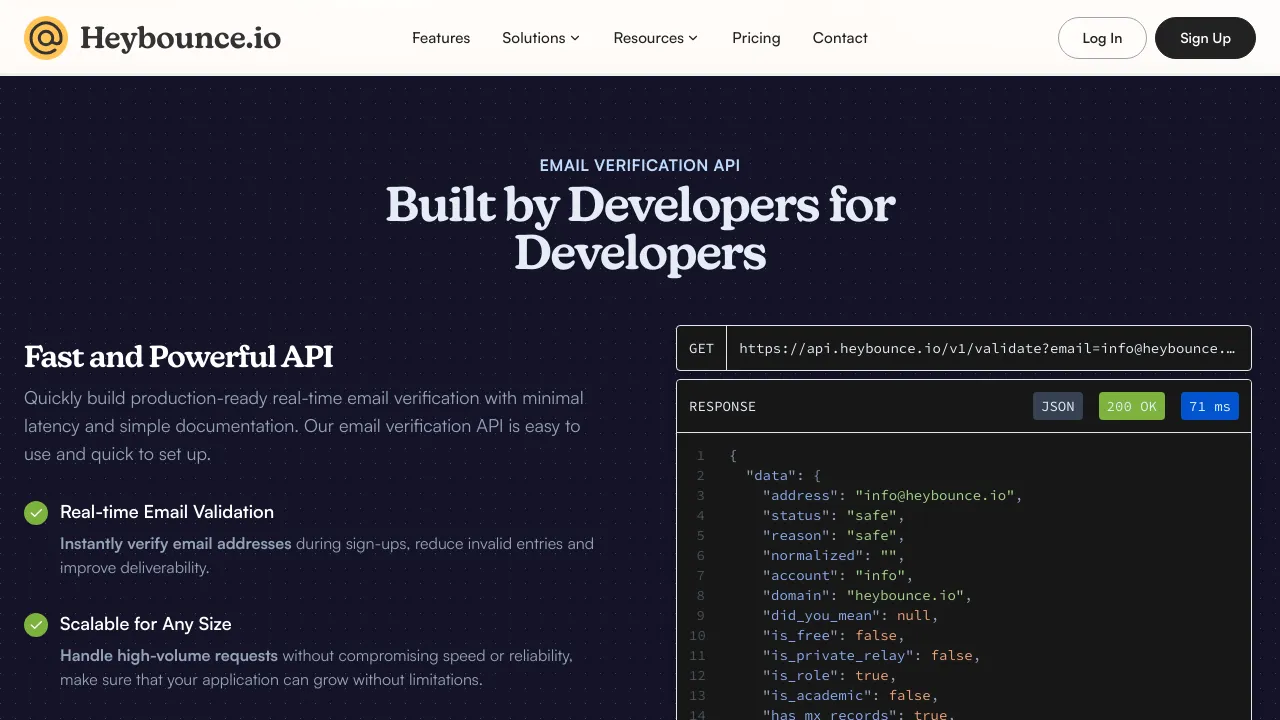
Task: Click the RESPONSE panel label
Action: pyautogui.click(x=722, y=406)
